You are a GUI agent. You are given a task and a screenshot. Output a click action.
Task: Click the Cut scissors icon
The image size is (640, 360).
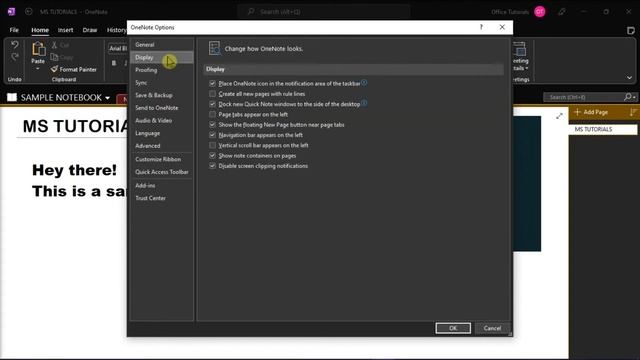[x=54, y=45]
